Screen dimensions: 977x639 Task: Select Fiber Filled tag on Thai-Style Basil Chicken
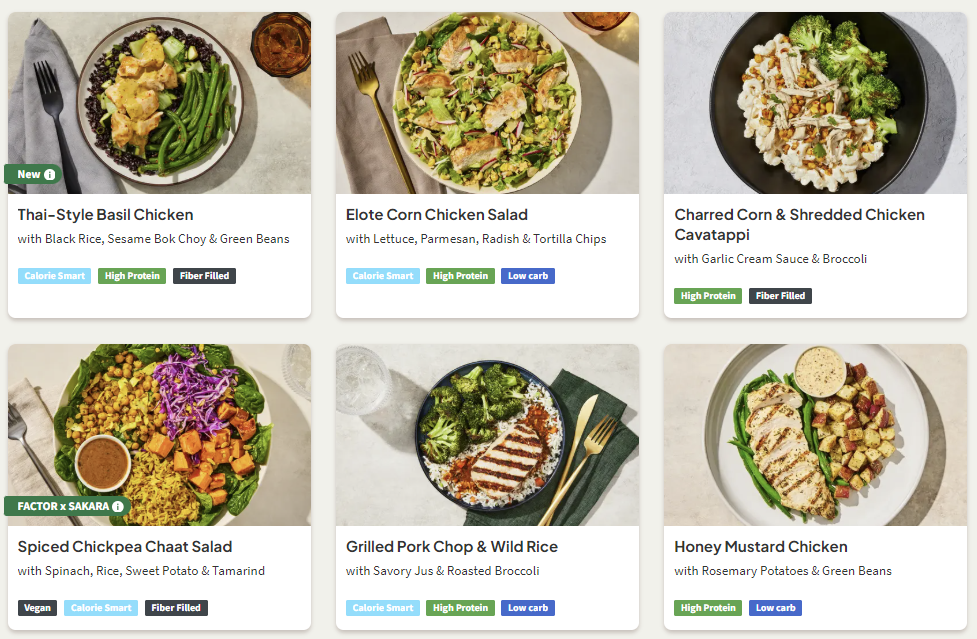[204, 276]
